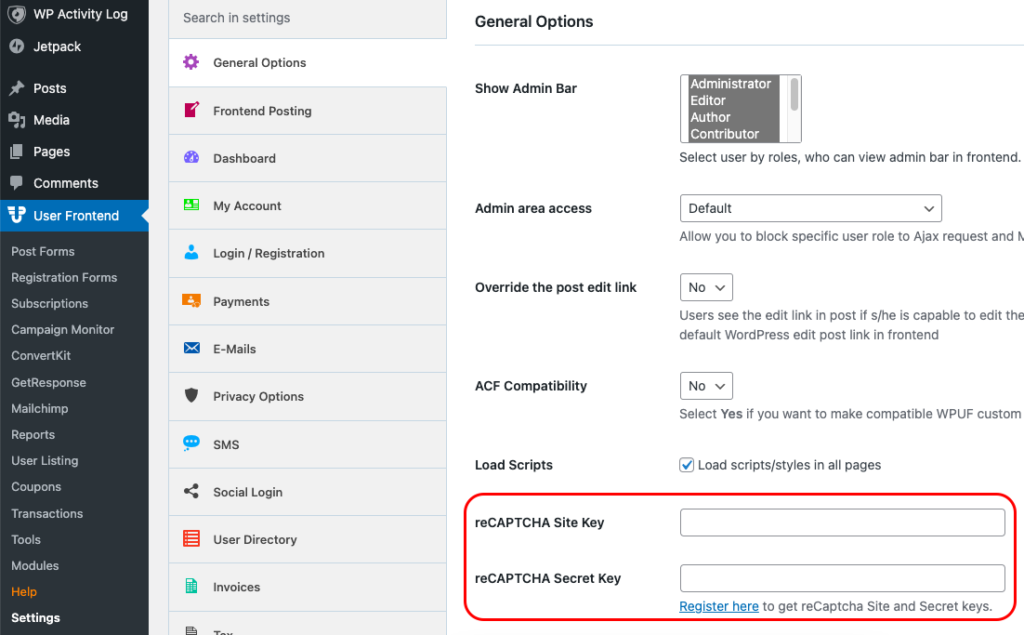The image size is (1024, 635).
Task: Click the SMS chat bubble icon
Action: [x=191, y=443]
